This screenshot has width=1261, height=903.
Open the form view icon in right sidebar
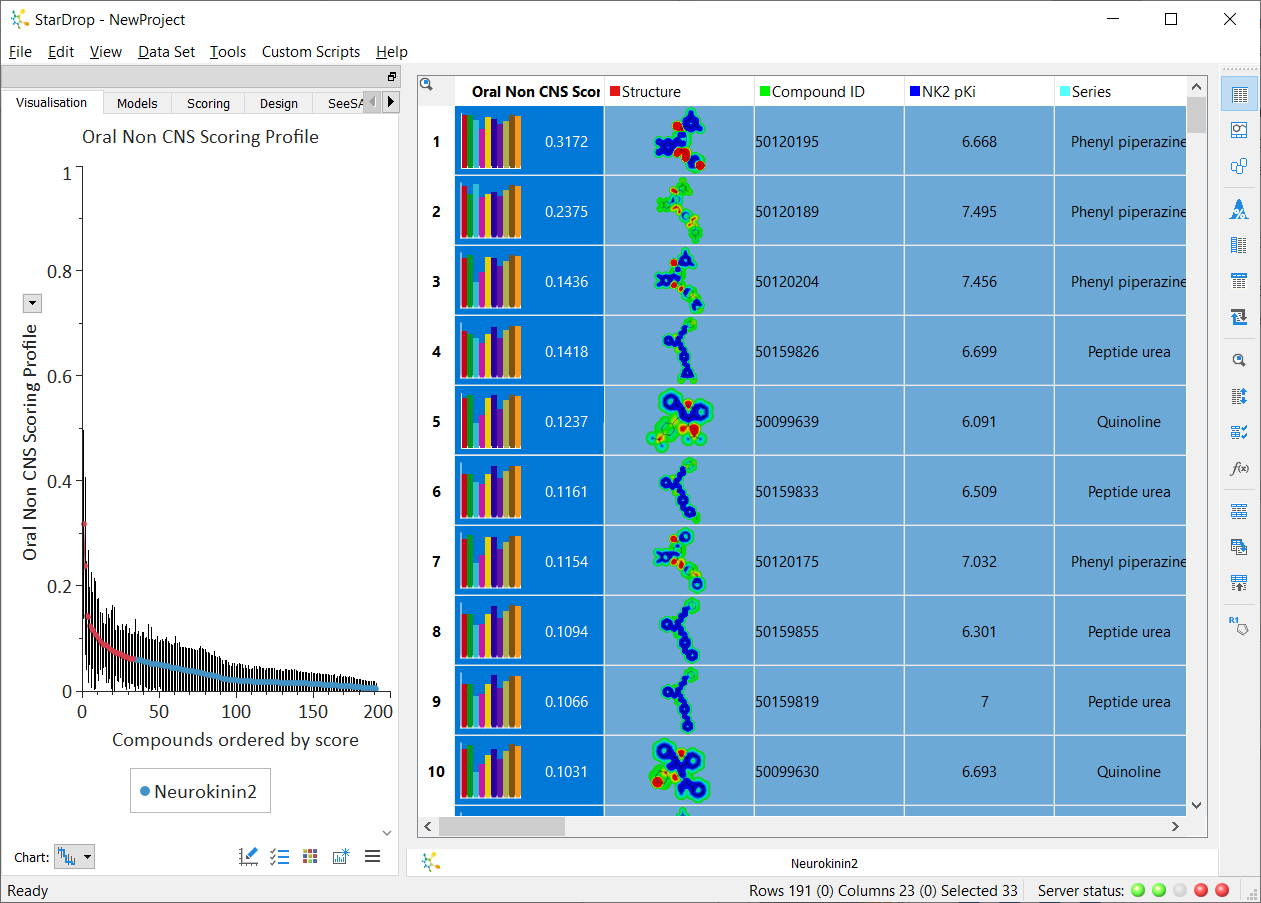click(x=1240, y=130)
